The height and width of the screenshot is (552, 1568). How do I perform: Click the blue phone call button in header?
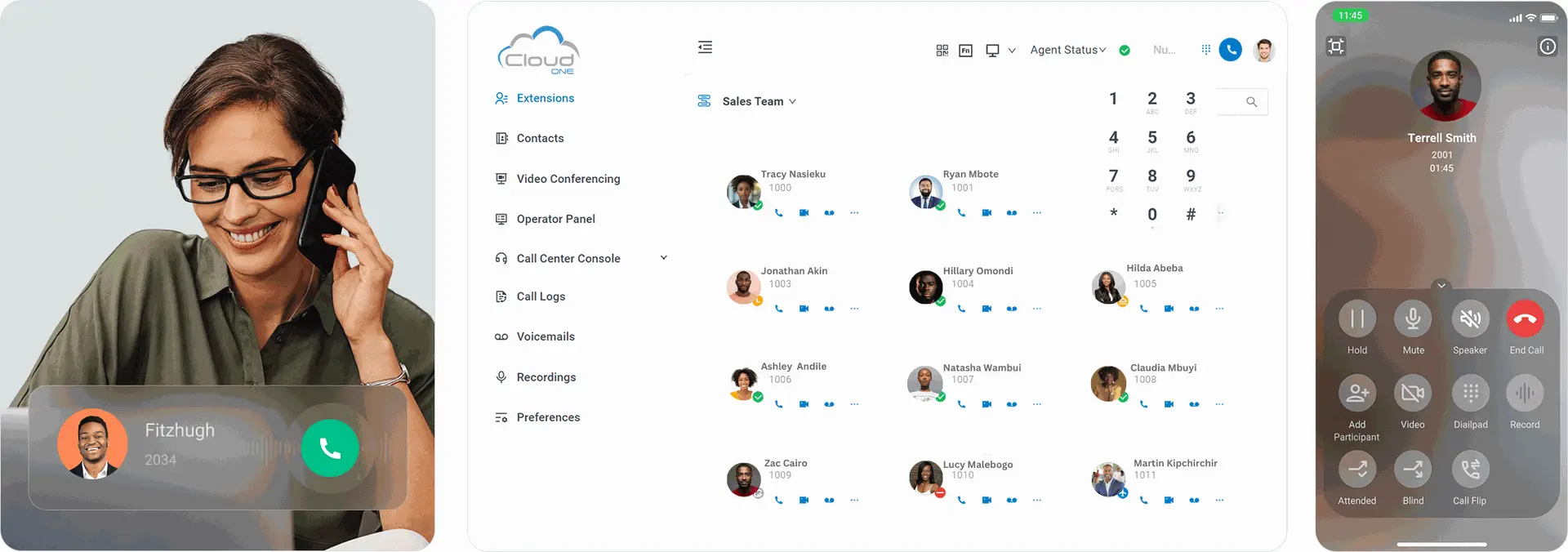[1230, 50]
